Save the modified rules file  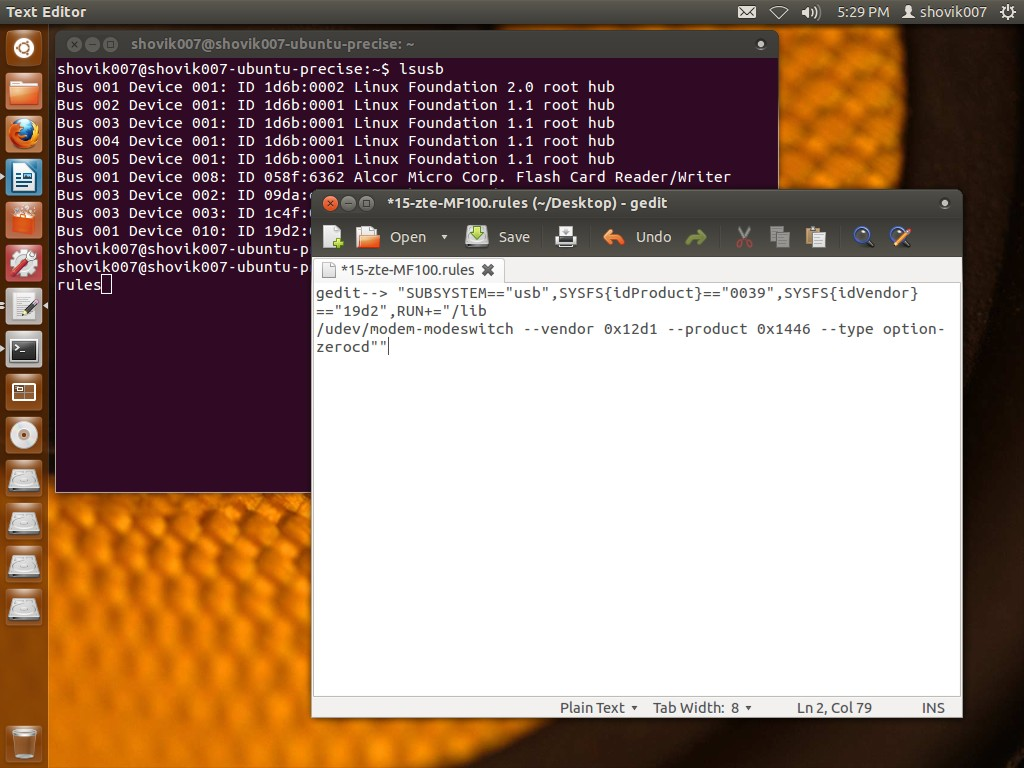[498, 237]
